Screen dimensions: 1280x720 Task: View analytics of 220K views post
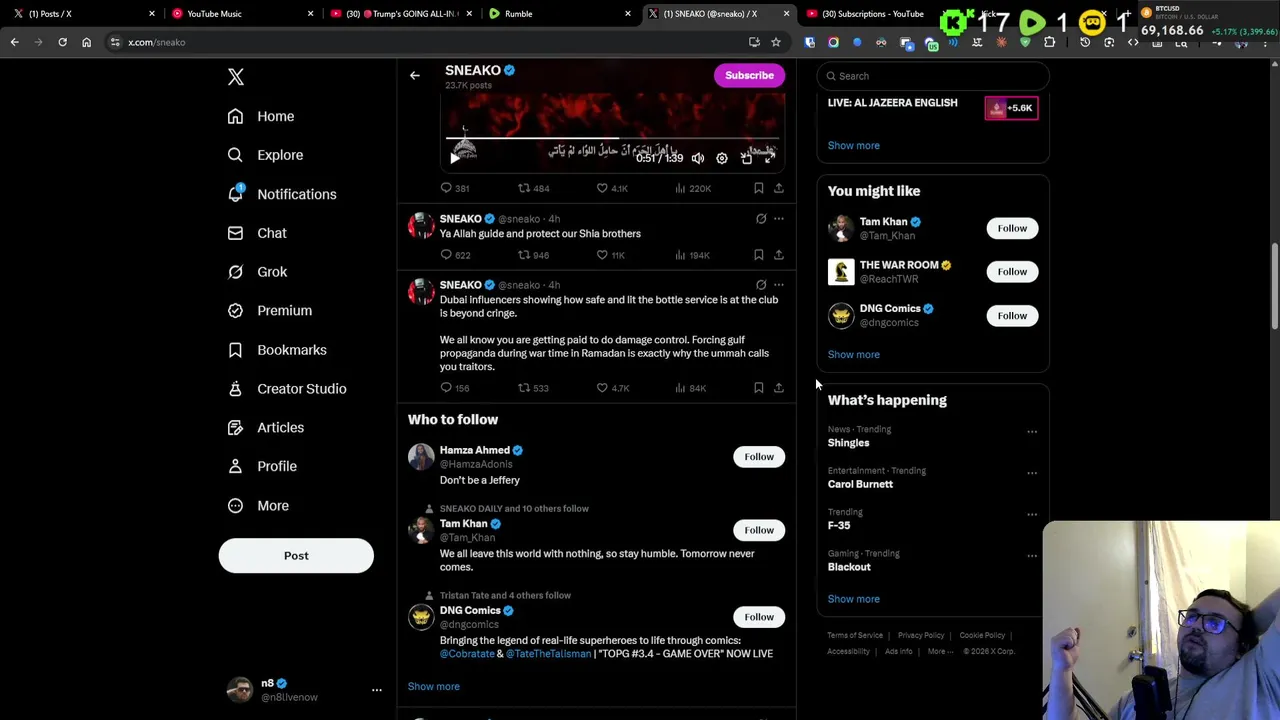(x=692, y=188)
